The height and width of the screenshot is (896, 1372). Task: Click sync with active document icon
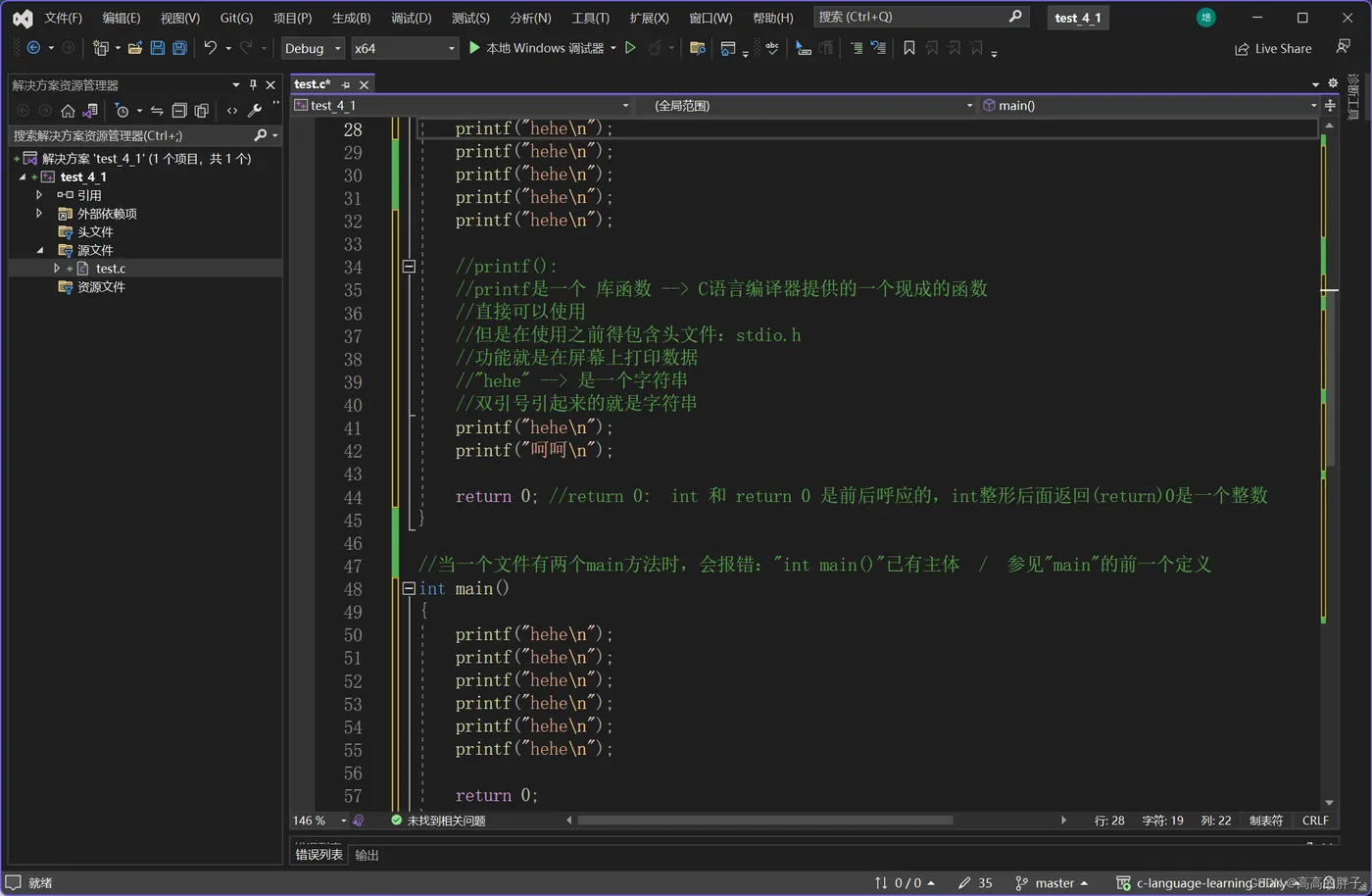157,111
